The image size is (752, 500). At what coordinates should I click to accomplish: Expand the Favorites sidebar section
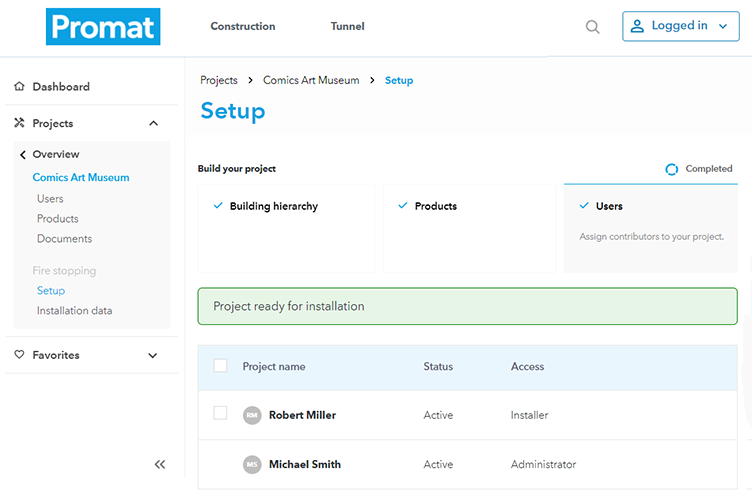(x=153, y=355)
